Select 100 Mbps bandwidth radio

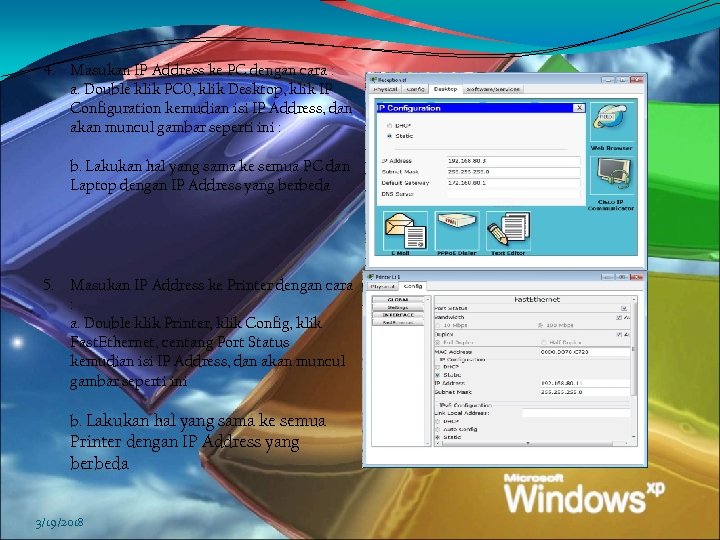click(540, 326)
